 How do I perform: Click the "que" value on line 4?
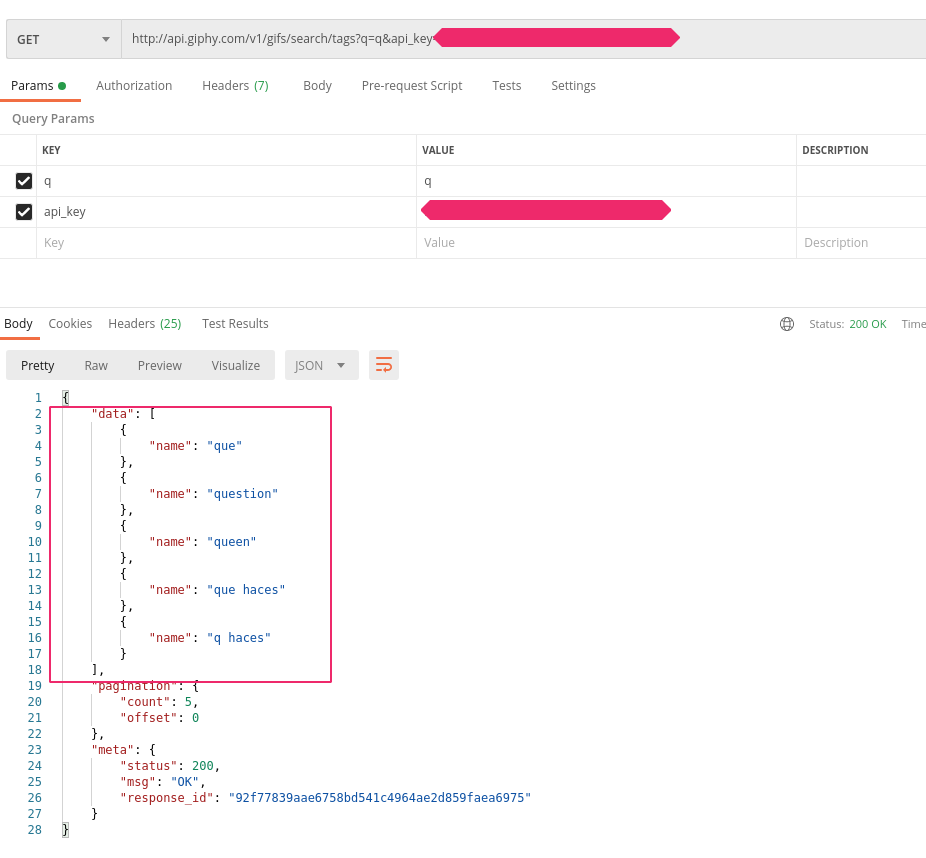(x=224, y=446)
